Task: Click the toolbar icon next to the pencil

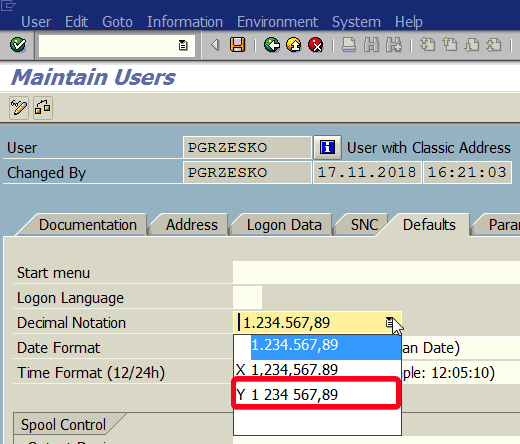Action: click(43, 108)
